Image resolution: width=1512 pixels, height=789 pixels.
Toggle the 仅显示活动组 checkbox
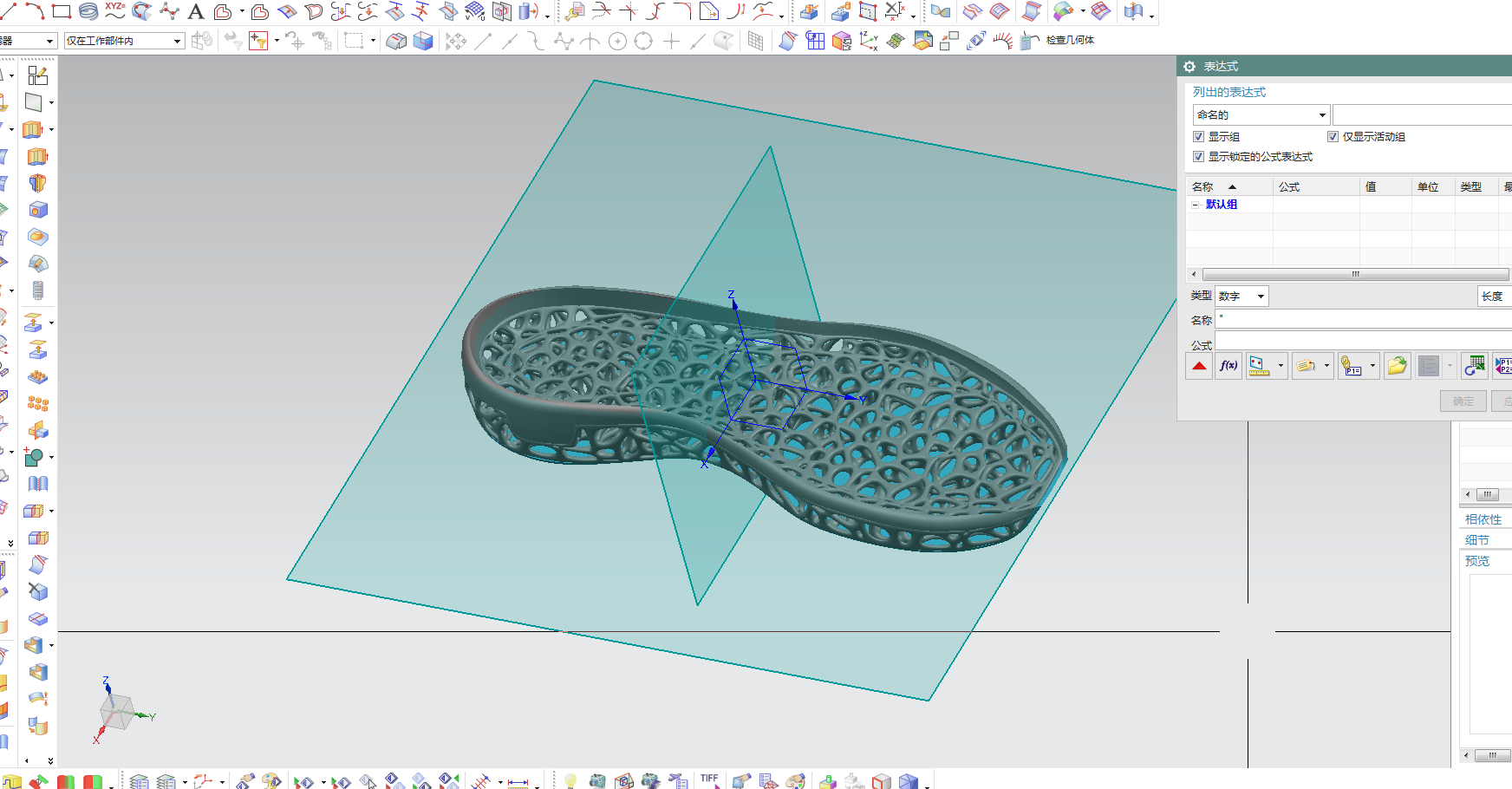tap(1333, 137)
